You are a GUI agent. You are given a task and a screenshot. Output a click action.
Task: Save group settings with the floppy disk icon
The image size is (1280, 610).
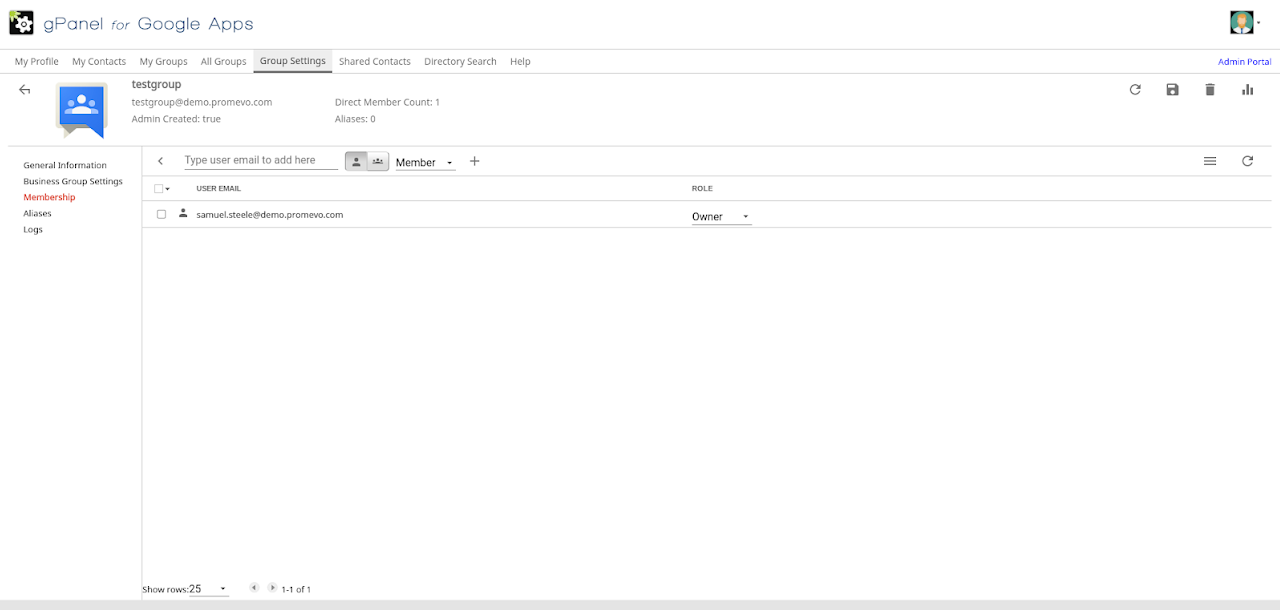1172,90
